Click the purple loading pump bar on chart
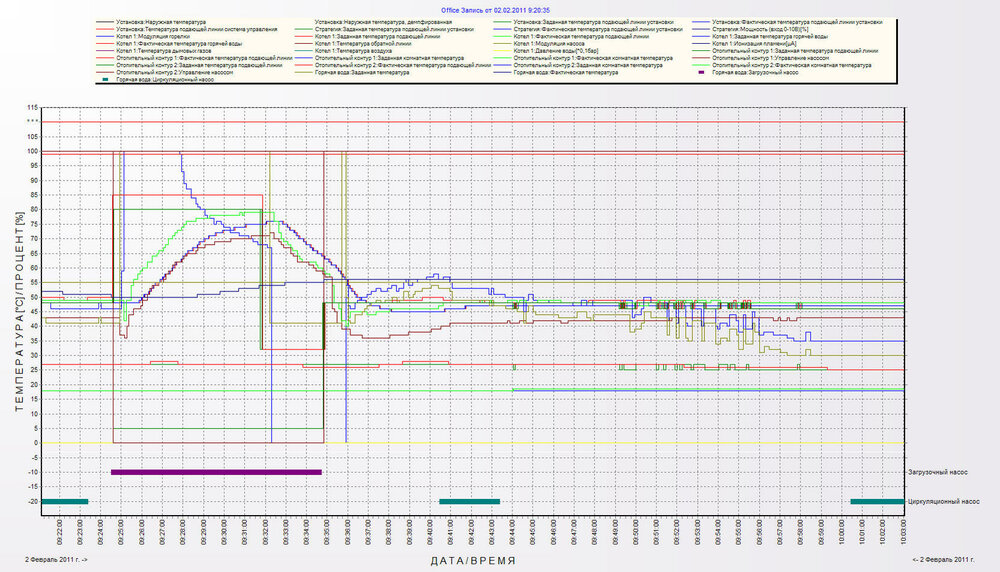 pos(216,471)
